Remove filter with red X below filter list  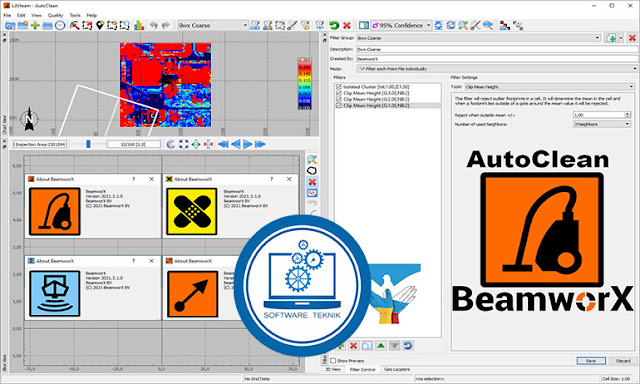(x=353, y=346)
